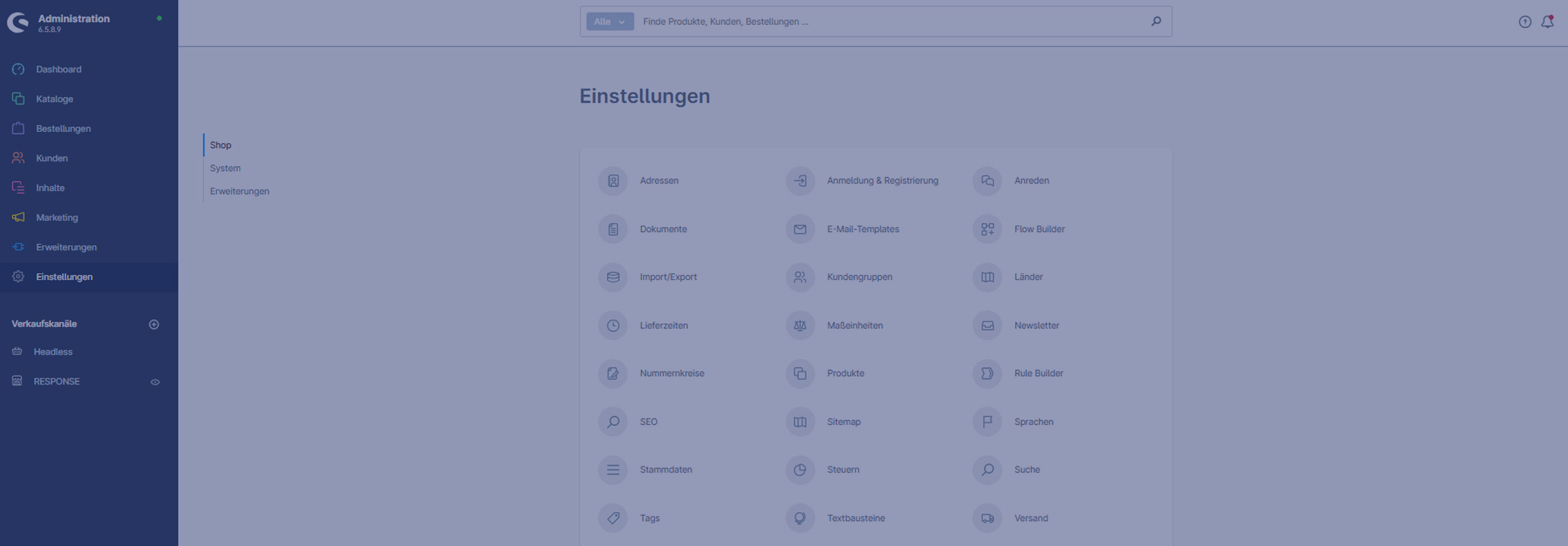
Task: Open the Steuern pie chart icon
Action: tap(800, 469)
